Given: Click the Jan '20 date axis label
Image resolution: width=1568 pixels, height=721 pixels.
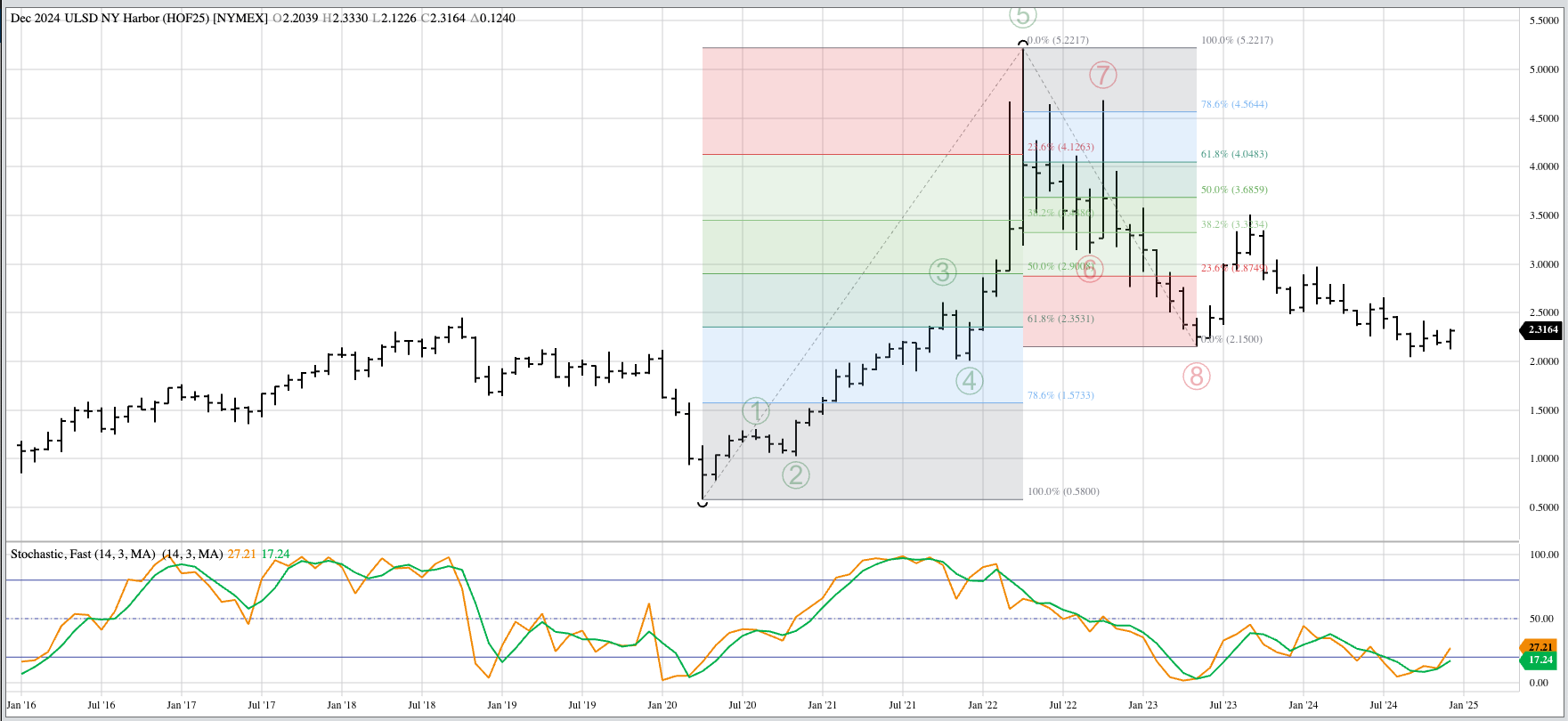Looking at the screenshot, I should [662, 705].
